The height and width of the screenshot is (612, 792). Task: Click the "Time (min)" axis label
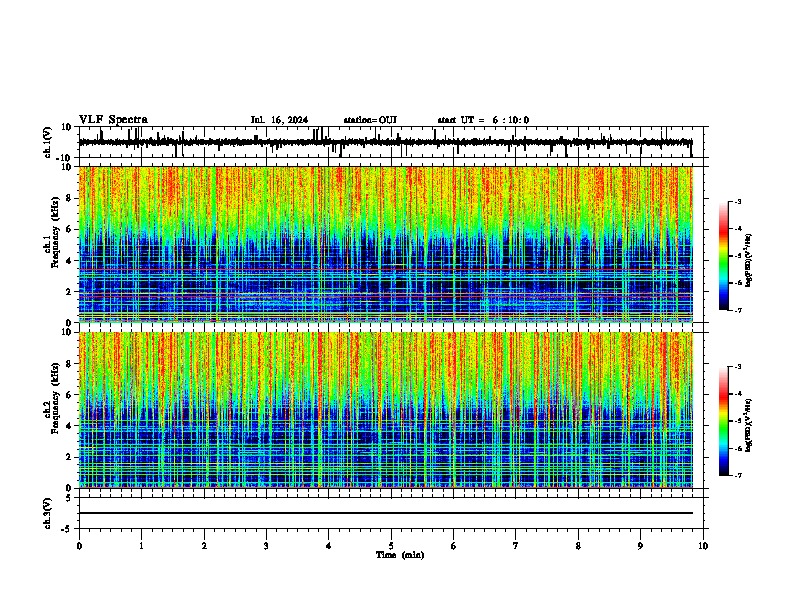coord(400,555)
